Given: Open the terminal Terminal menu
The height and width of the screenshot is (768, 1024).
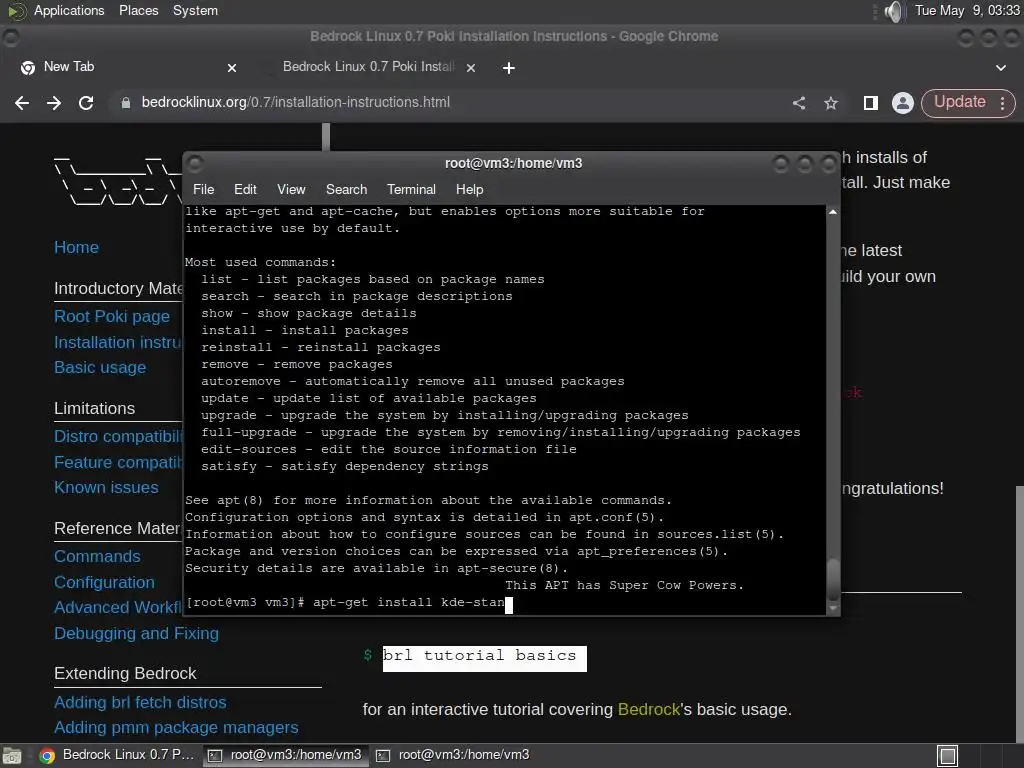Looking at the screenshot, I should pyautogui.click(x=411, y=189).
